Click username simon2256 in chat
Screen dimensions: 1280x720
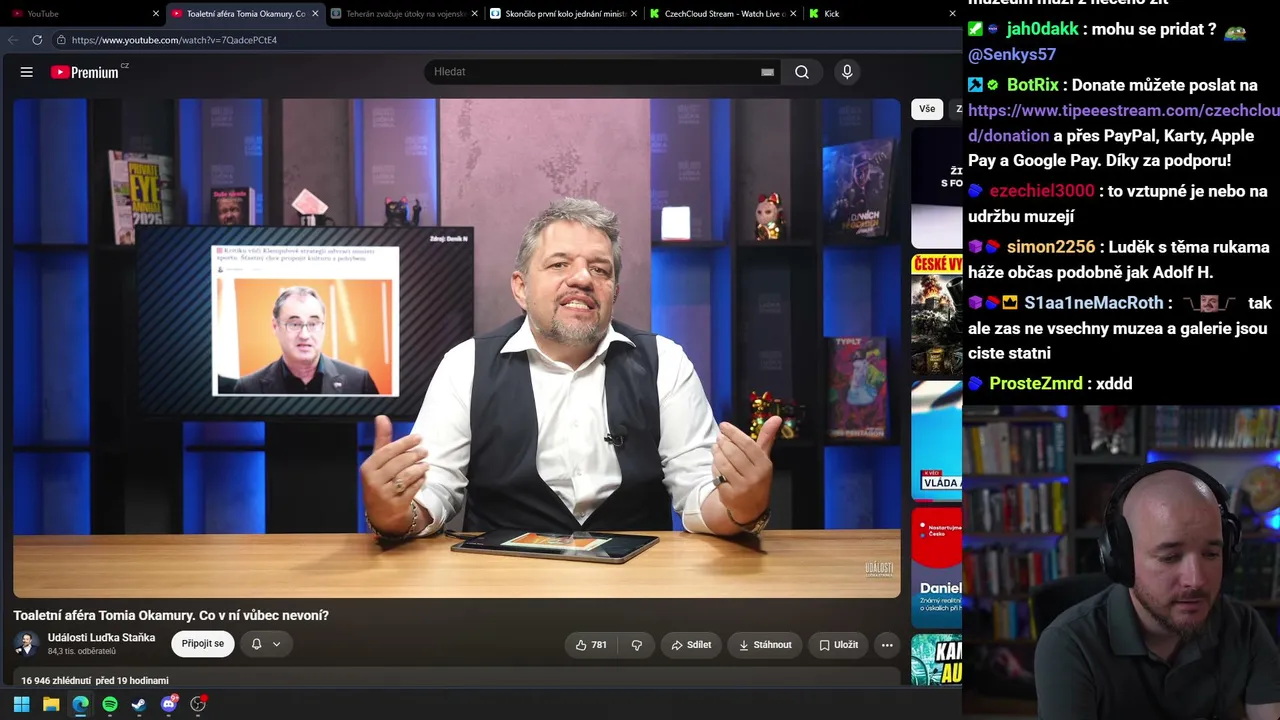[1051, 247]
